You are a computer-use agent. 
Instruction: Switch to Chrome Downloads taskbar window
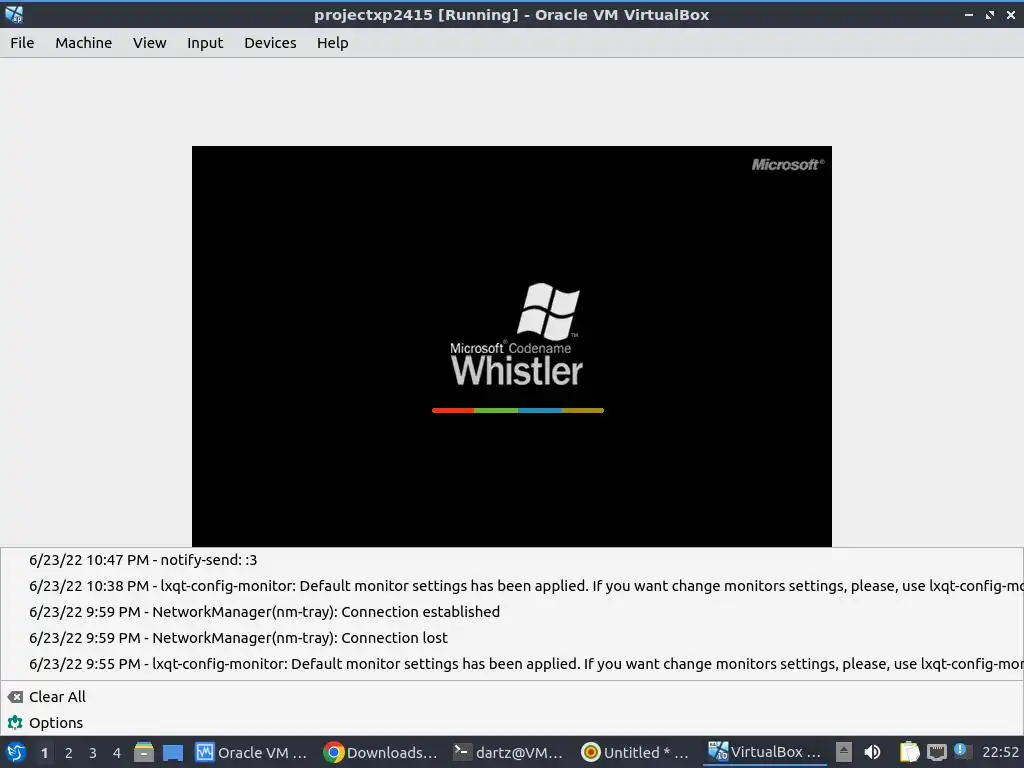(381, 752)
